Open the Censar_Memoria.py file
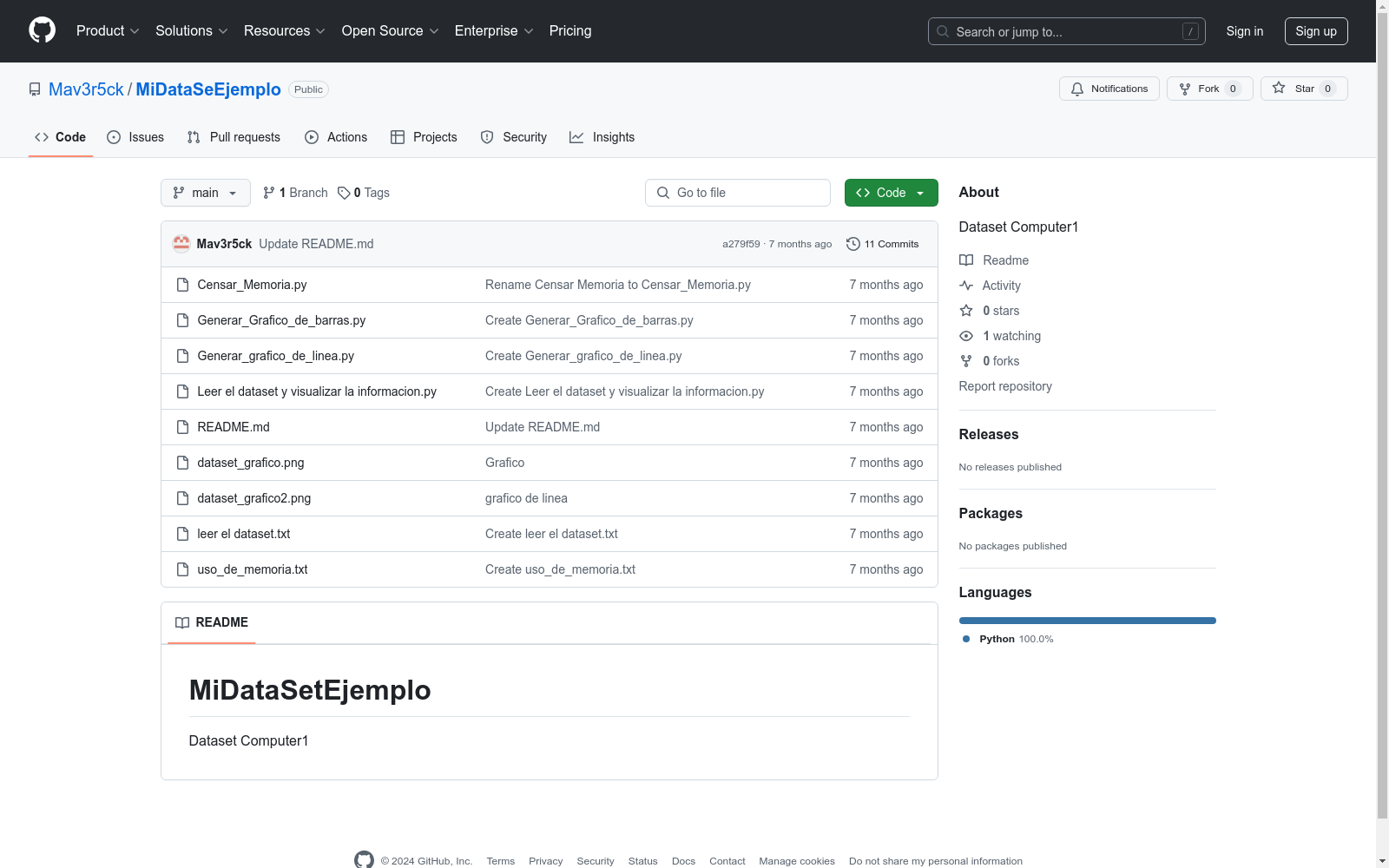 (252, 285)
